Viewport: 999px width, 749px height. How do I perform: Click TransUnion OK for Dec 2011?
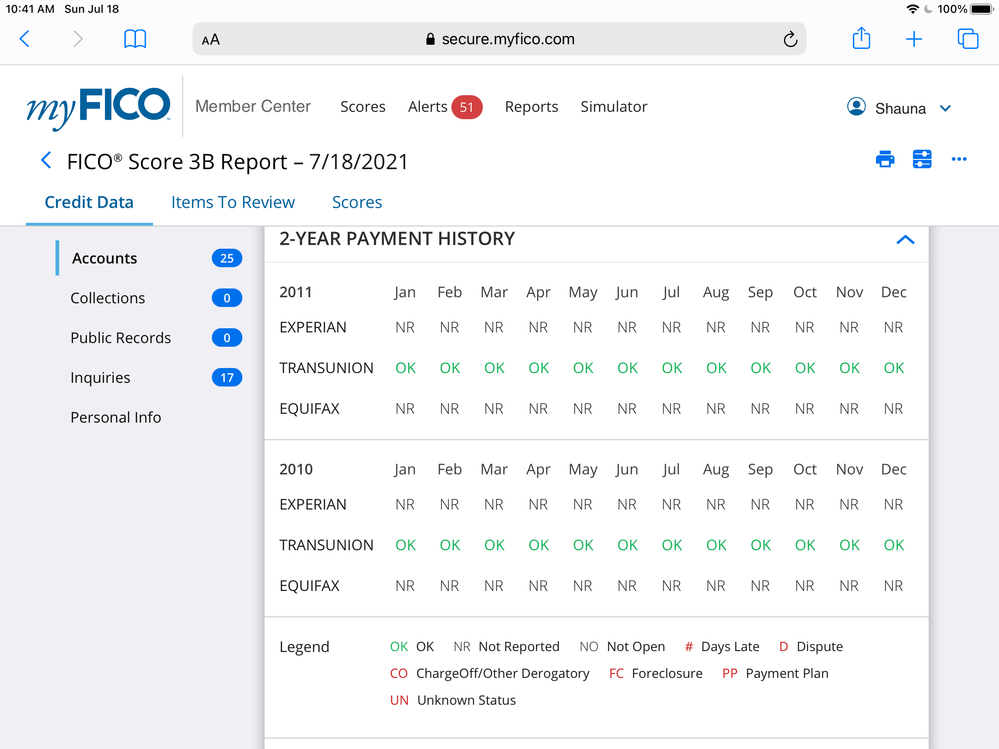[x=894, y=368]
